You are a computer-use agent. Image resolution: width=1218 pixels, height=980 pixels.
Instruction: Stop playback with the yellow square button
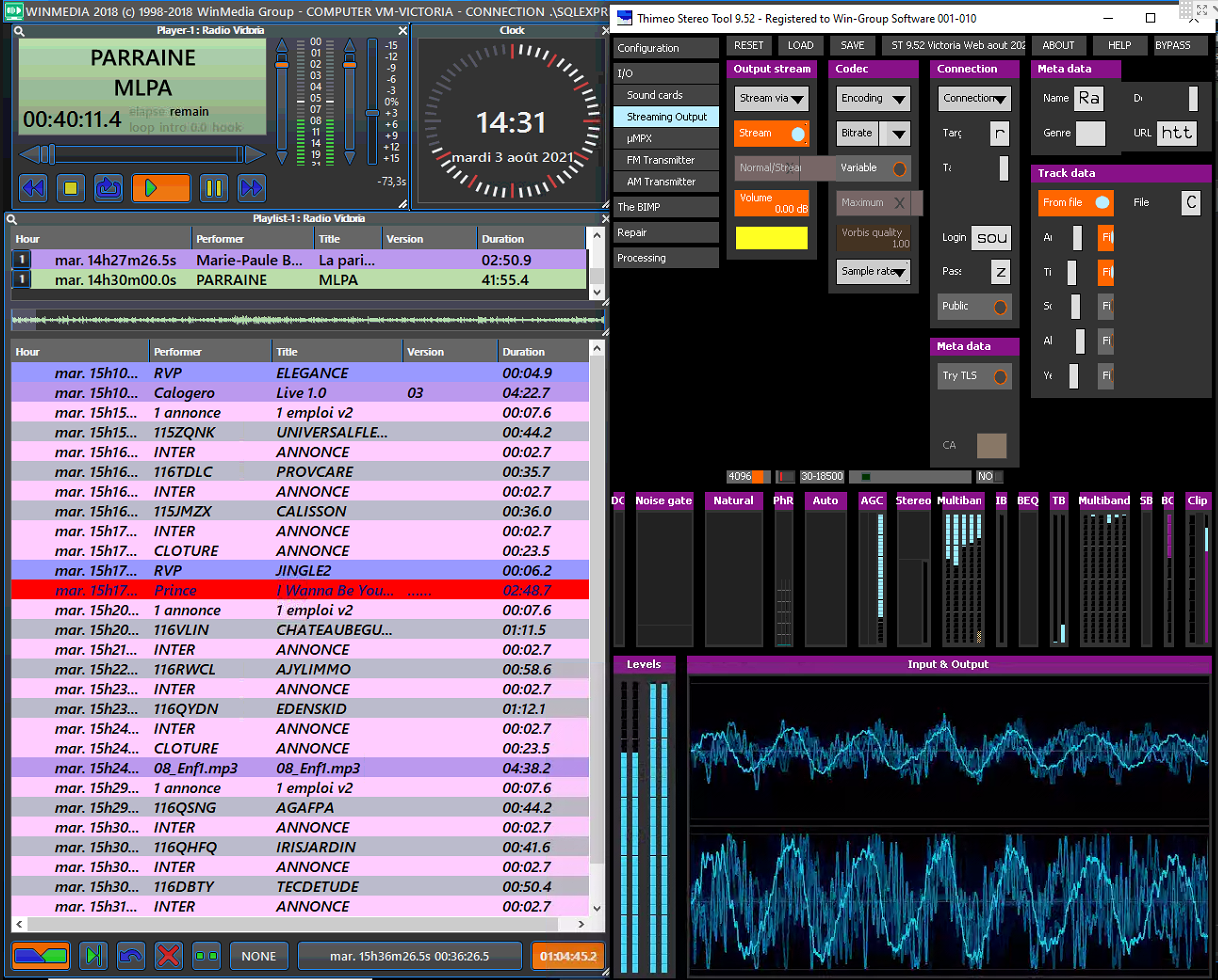pyautogui.click(x=70, y=187)
